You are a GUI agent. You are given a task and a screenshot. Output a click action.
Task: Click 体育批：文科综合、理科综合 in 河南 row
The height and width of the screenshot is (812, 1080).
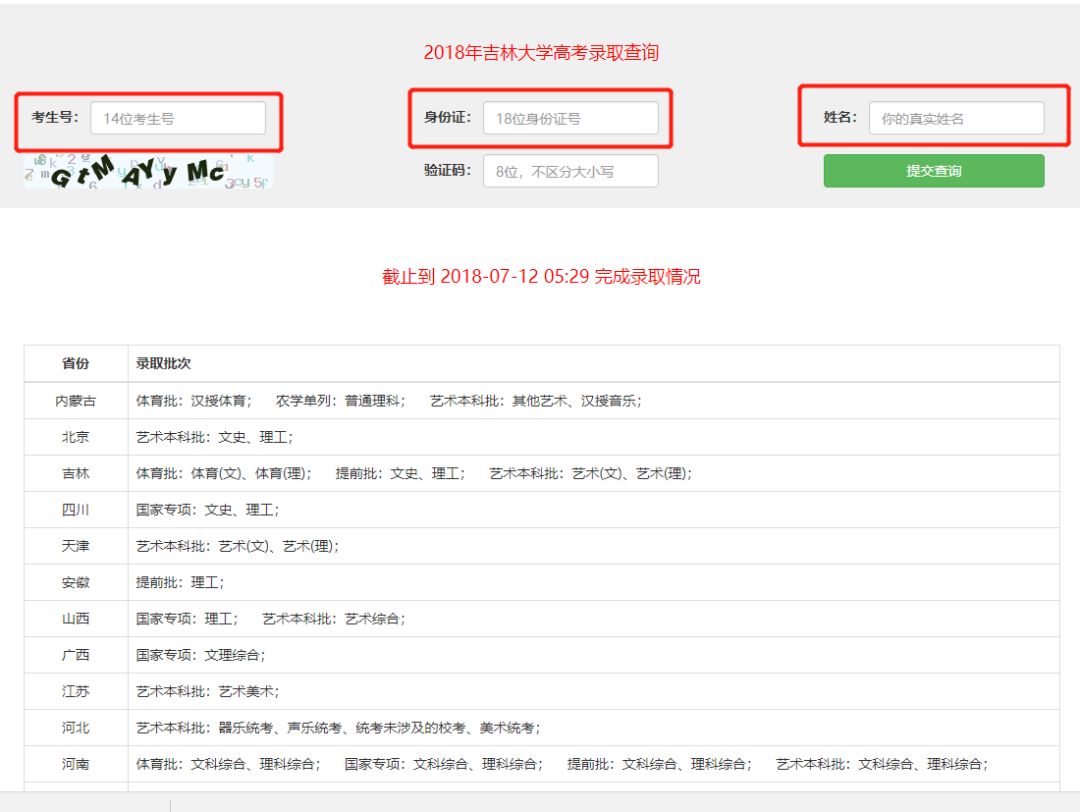(x=229, y=764)
